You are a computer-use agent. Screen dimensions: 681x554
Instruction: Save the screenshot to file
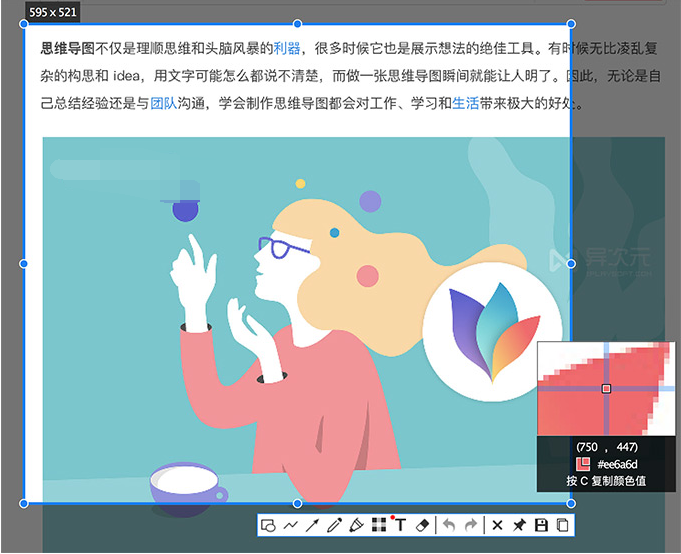[541, 525]
